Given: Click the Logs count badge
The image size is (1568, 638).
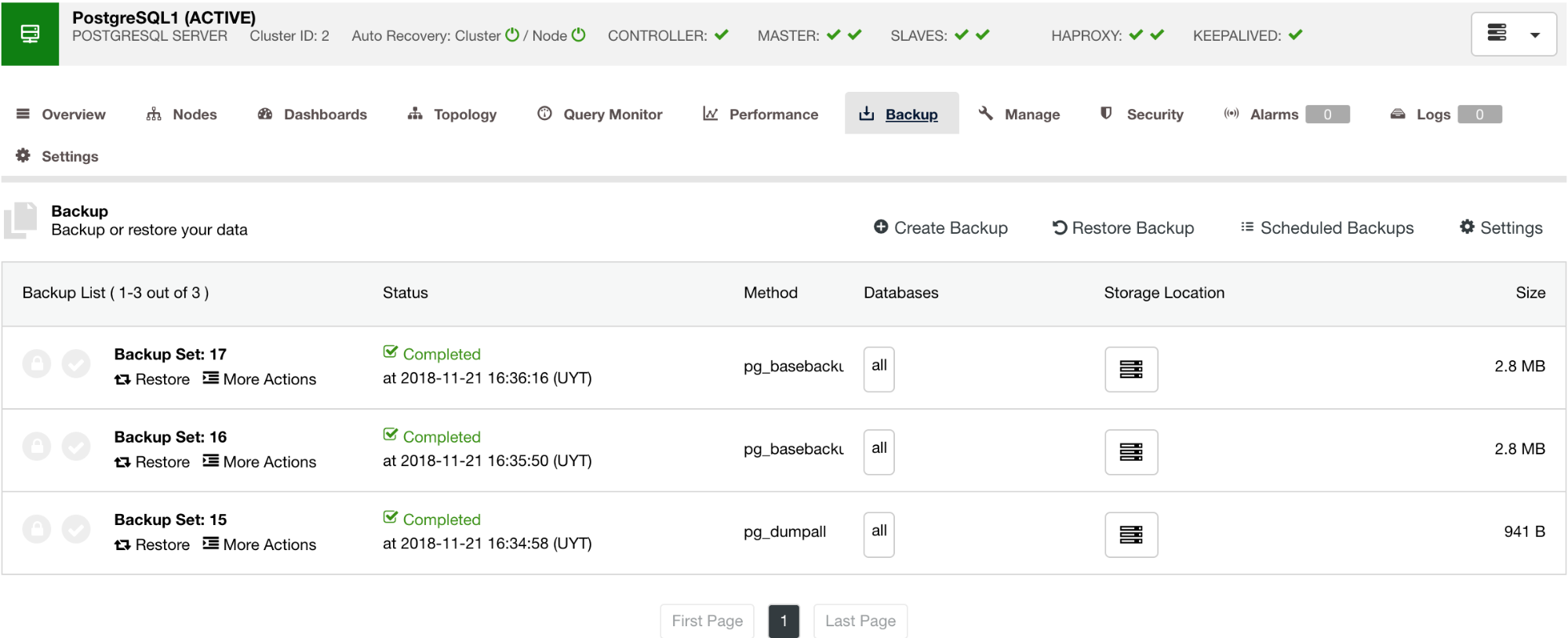Looking at the screenshot, I should coord(1479,115).
